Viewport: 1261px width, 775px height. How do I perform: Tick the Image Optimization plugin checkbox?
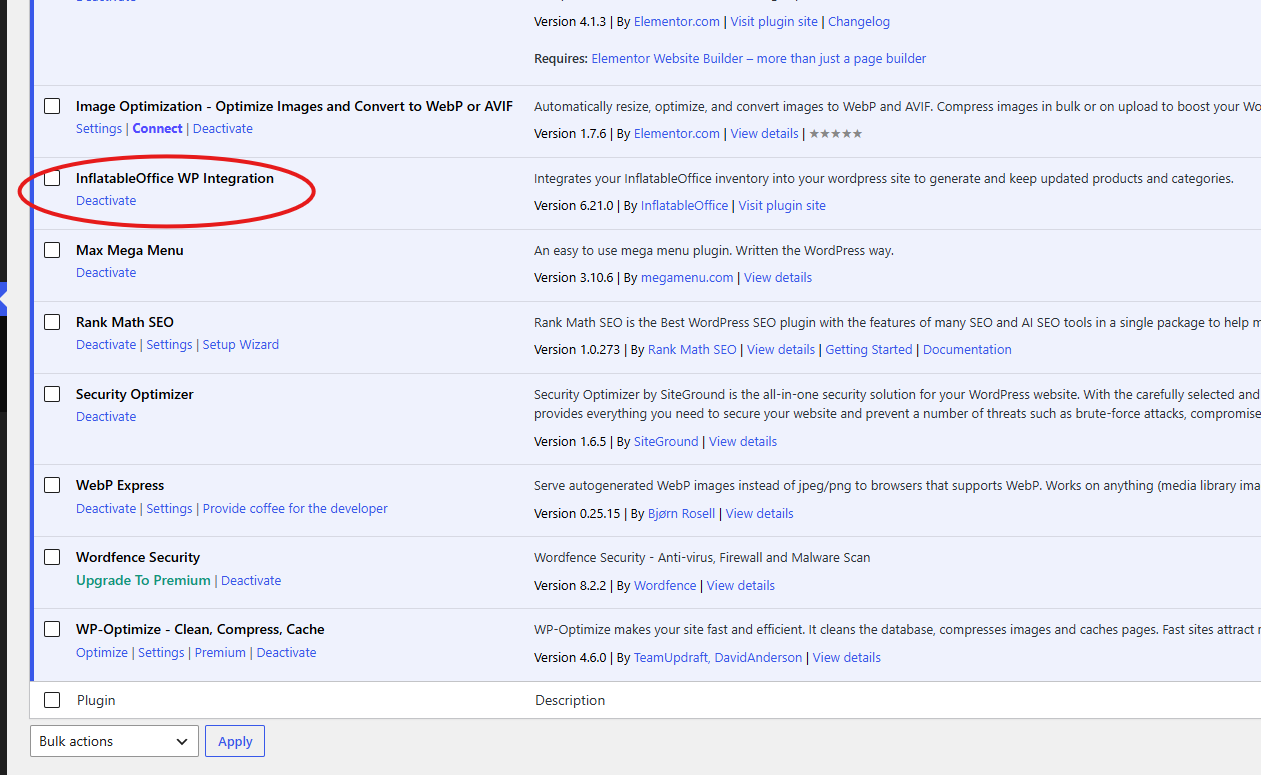click(x=52, y=106)
